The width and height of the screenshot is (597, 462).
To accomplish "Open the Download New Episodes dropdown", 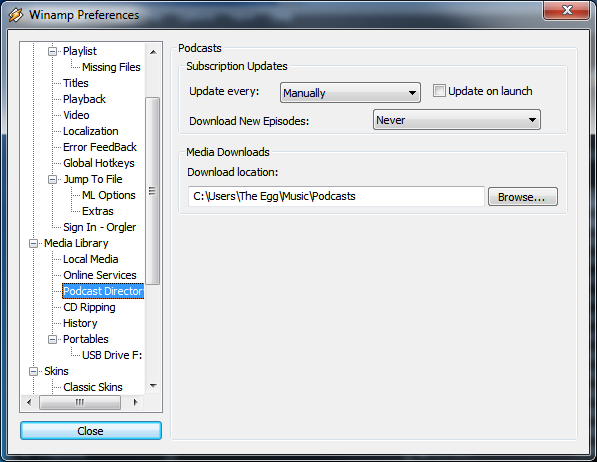I will 457,120.
